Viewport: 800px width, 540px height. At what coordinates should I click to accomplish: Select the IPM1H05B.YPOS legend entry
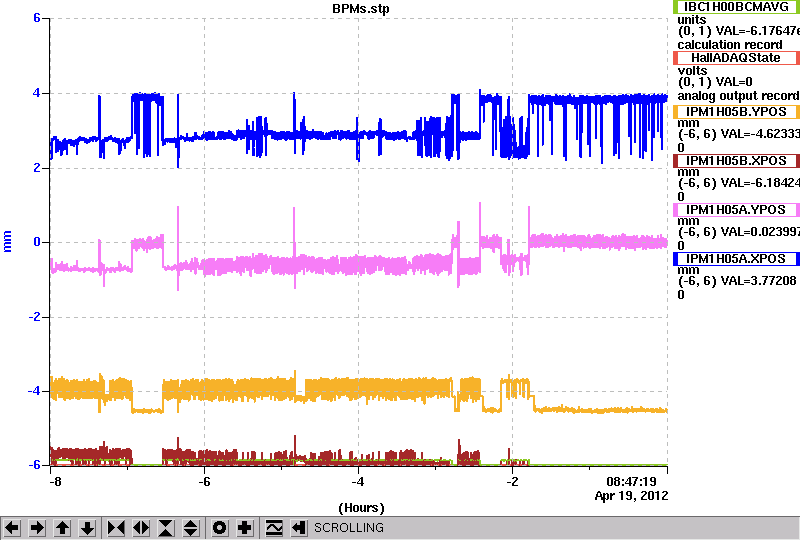click(735, 112)
